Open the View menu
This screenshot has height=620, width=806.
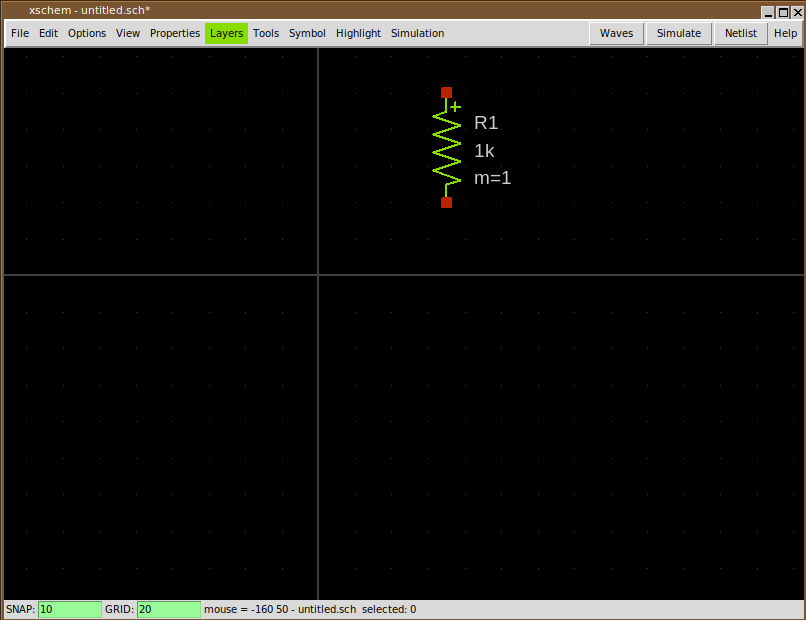point(128,33)
